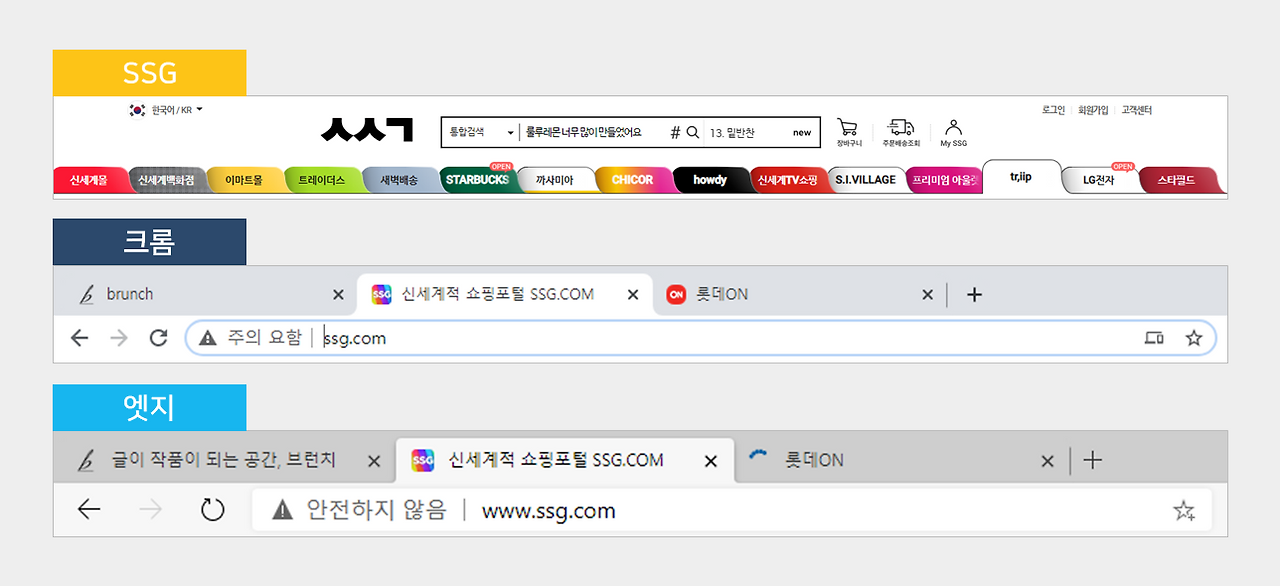Click Edge back arrow
1280x586 pixels.
tap(89, 510)
